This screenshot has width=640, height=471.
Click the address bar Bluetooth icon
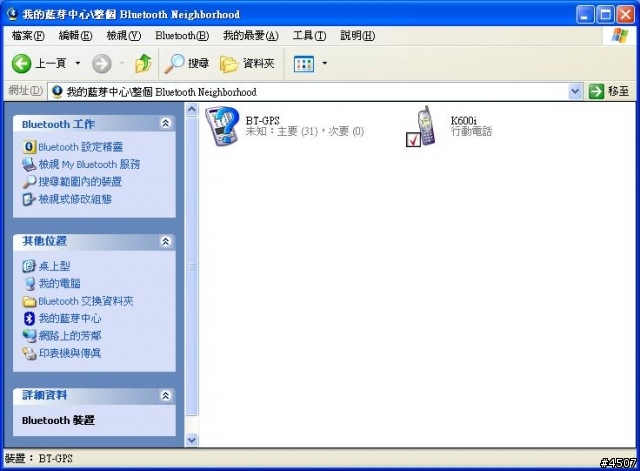click(x=57, y=92)
